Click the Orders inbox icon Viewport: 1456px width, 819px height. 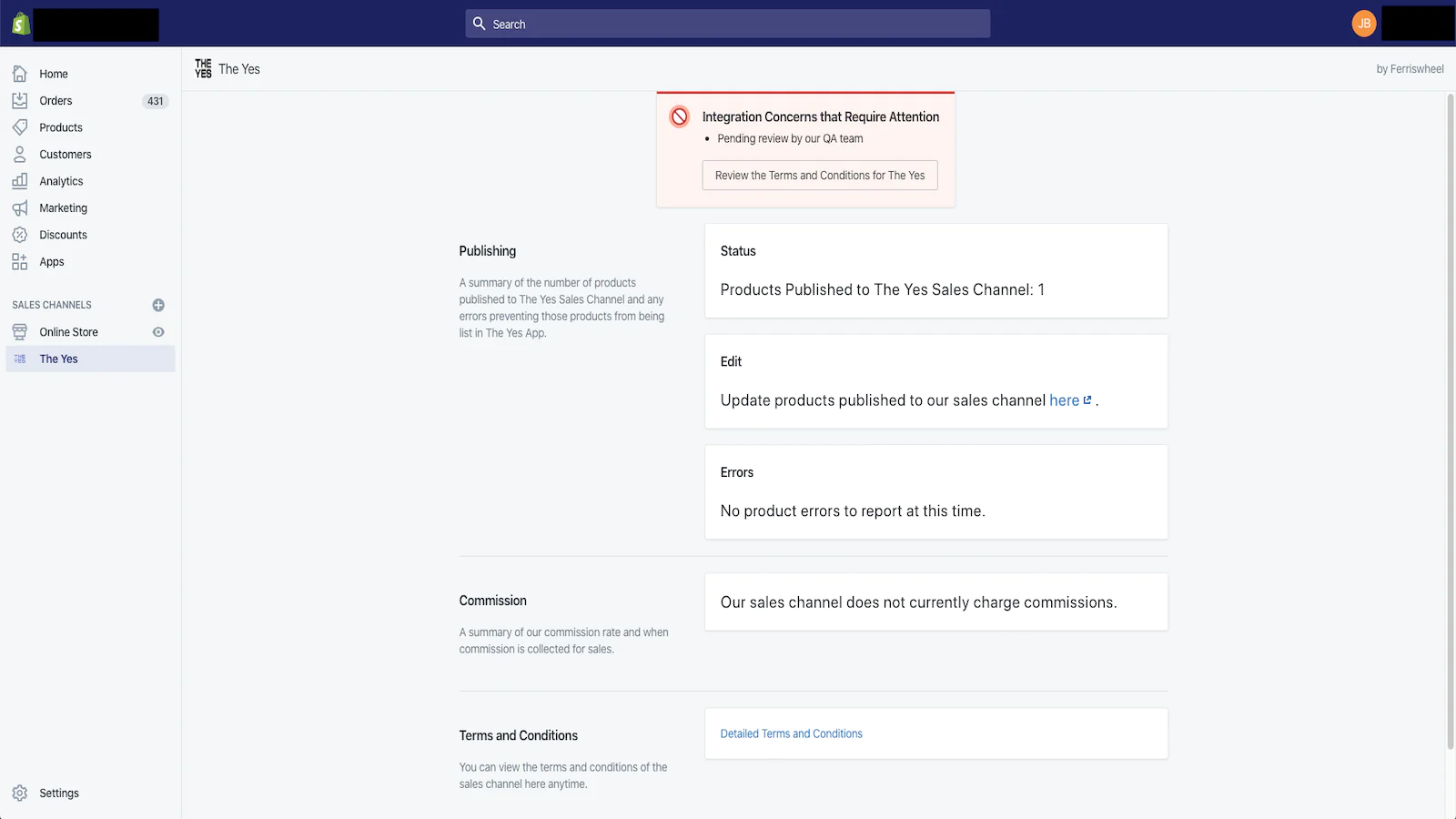(x=20, y=100)
